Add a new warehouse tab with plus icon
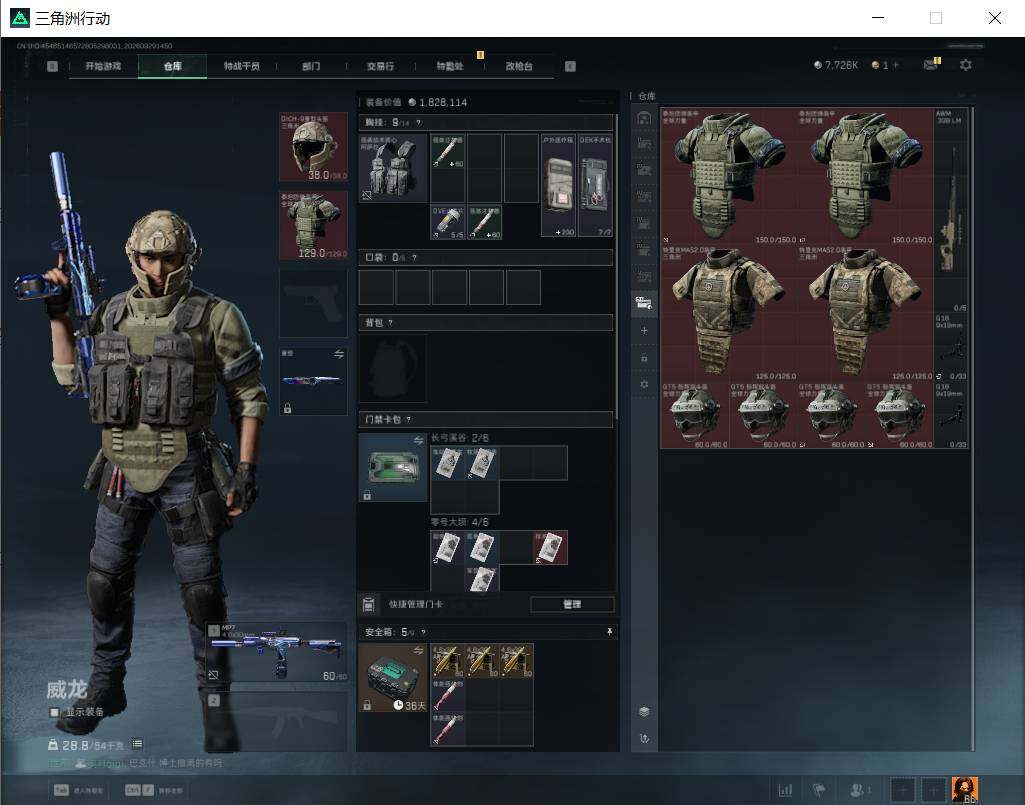Image resolution: width=1025 pixels, height=805 pixels. (x=644, y=331)
